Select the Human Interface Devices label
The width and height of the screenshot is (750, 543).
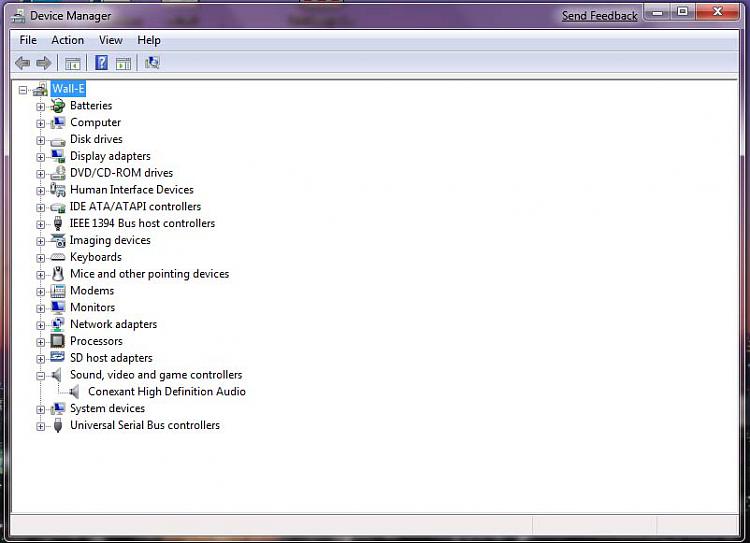tap(132, 189)
